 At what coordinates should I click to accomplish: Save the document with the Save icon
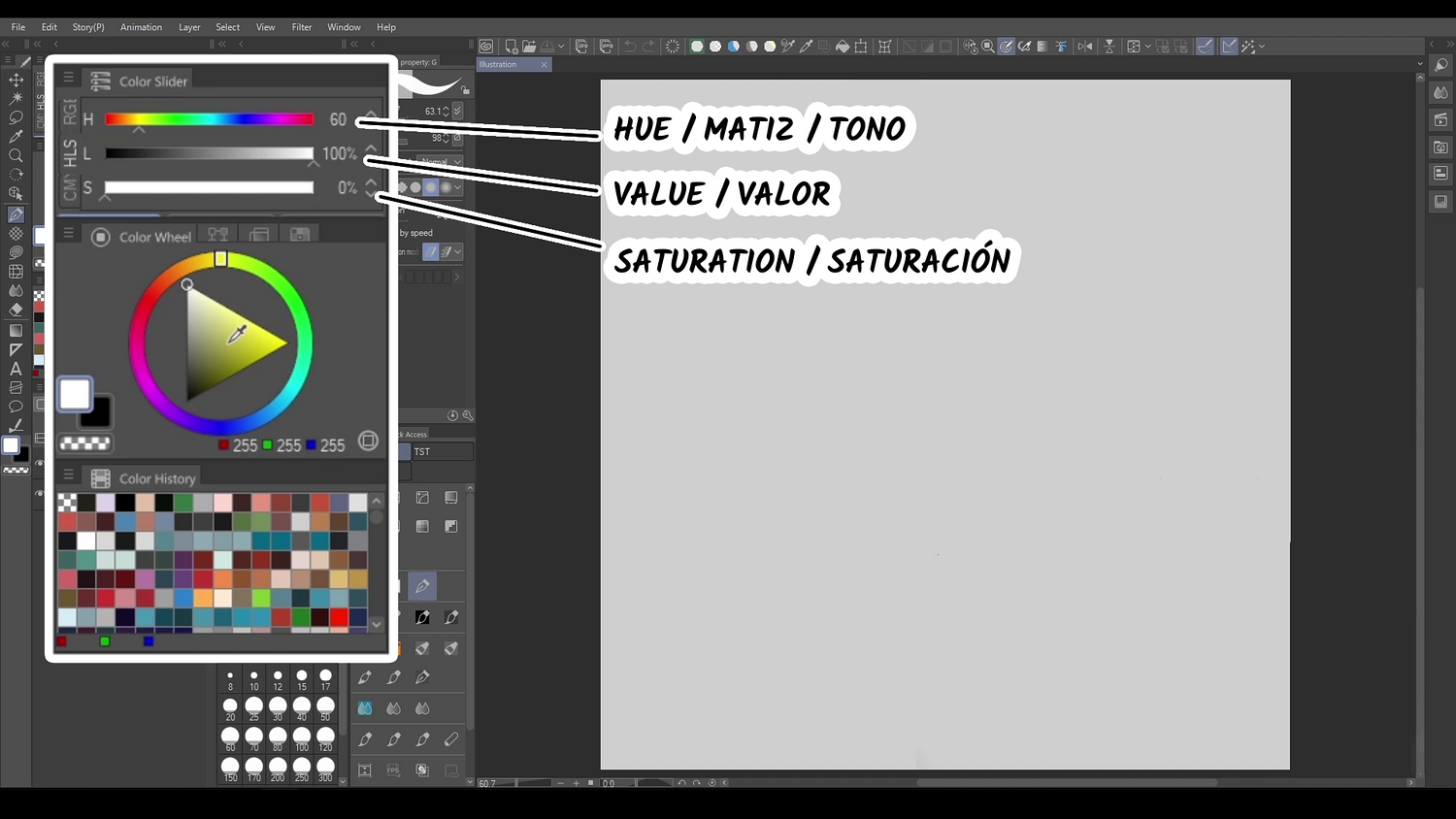(x=547, y=46)
